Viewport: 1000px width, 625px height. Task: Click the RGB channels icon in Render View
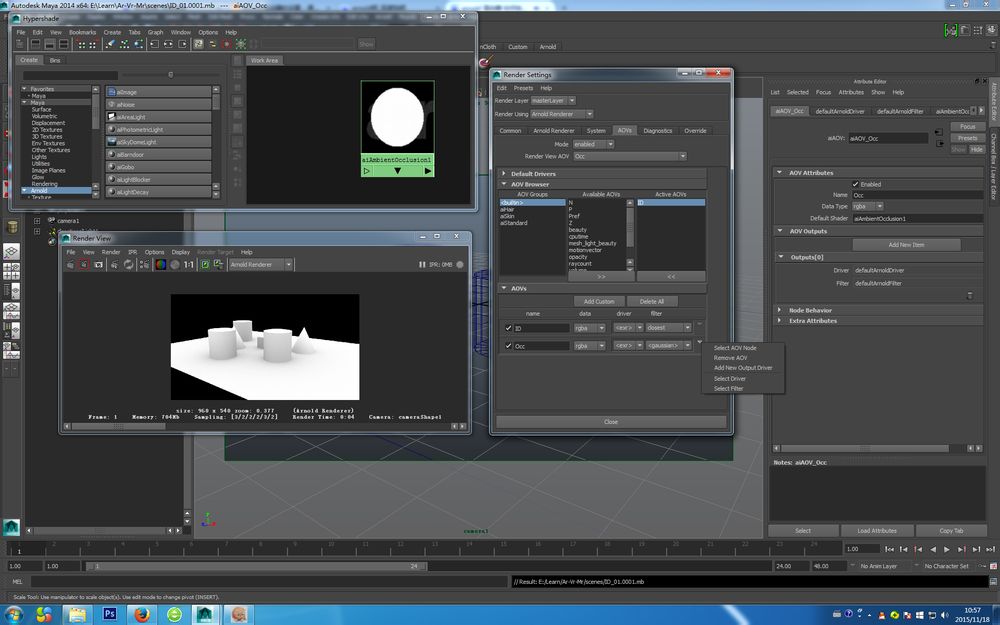pos(161,265)
